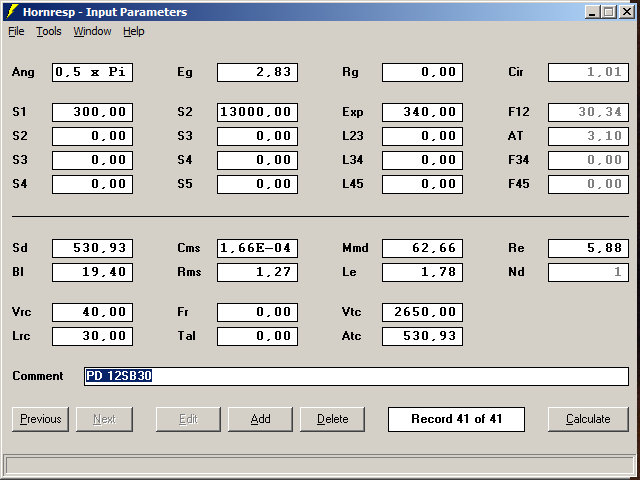Viewport: 640px width, 480px height.
Task: Open the Window menu
Action: pos(92,31)
